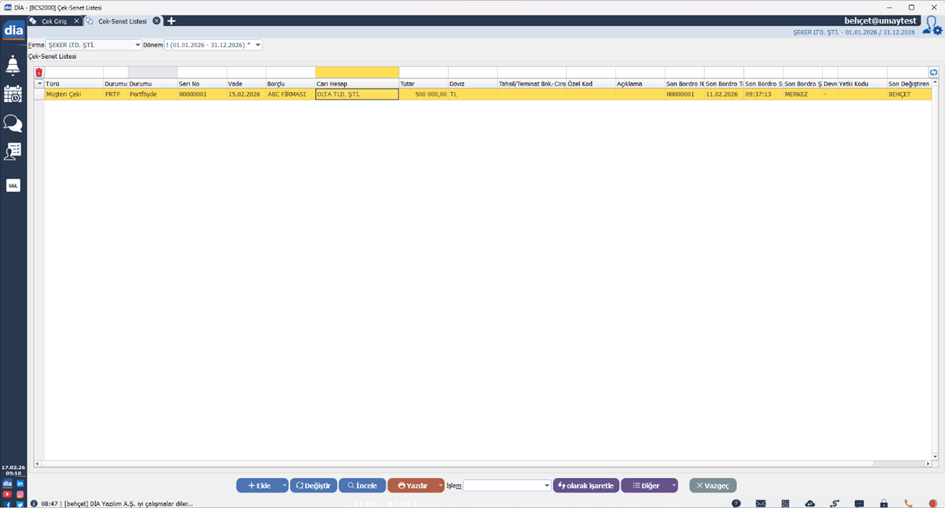Open a new tab with the plus button
The width and height of the screenshot is (945, 508).
tap(171, 21)
